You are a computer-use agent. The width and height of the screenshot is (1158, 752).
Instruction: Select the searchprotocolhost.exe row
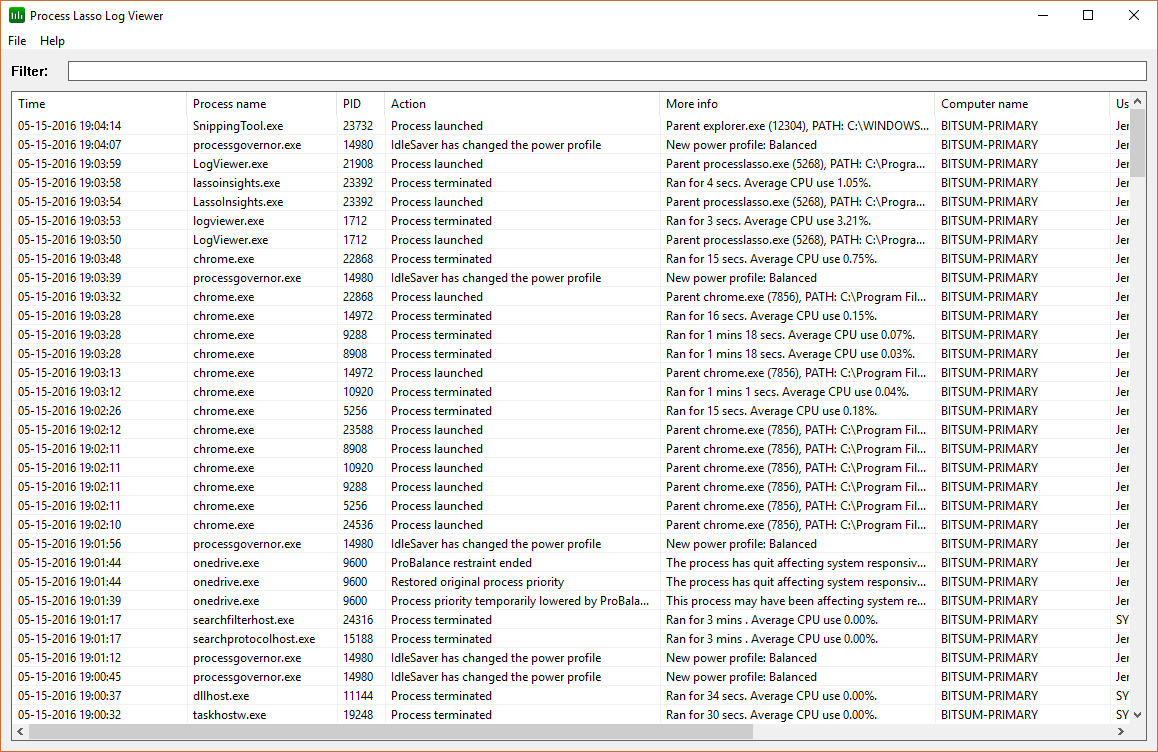pyautogui.click(x=571, y=639)
